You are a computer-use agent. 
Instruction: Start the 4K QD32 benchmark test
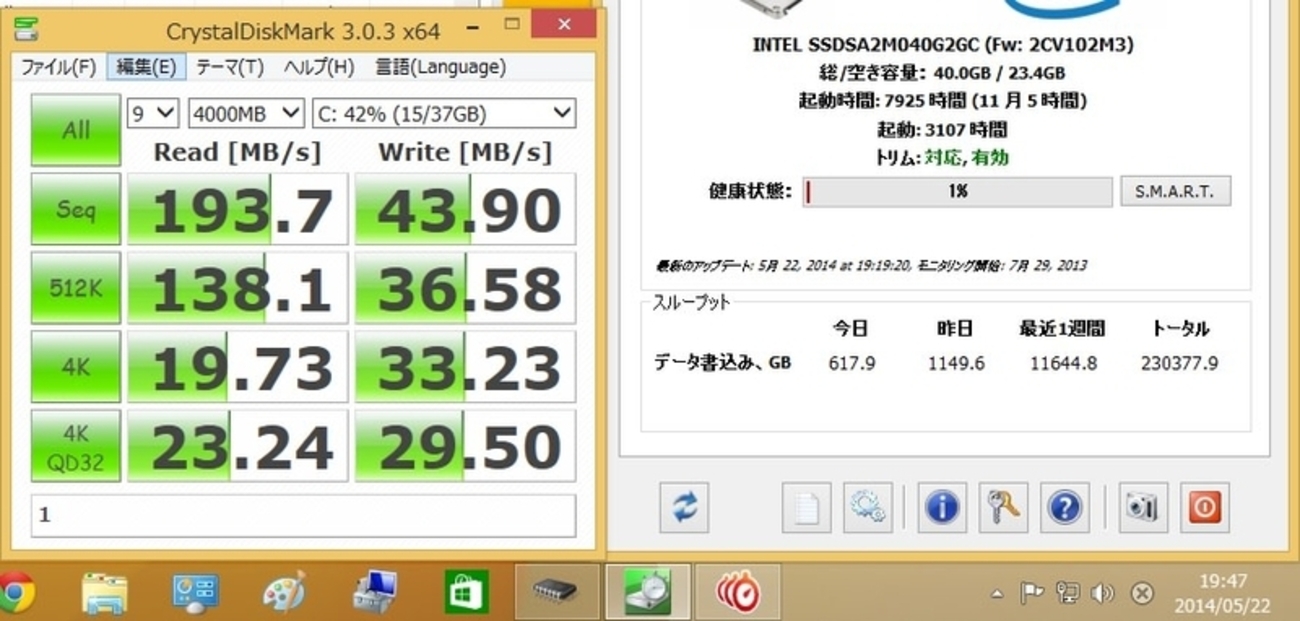pos(76,446)
